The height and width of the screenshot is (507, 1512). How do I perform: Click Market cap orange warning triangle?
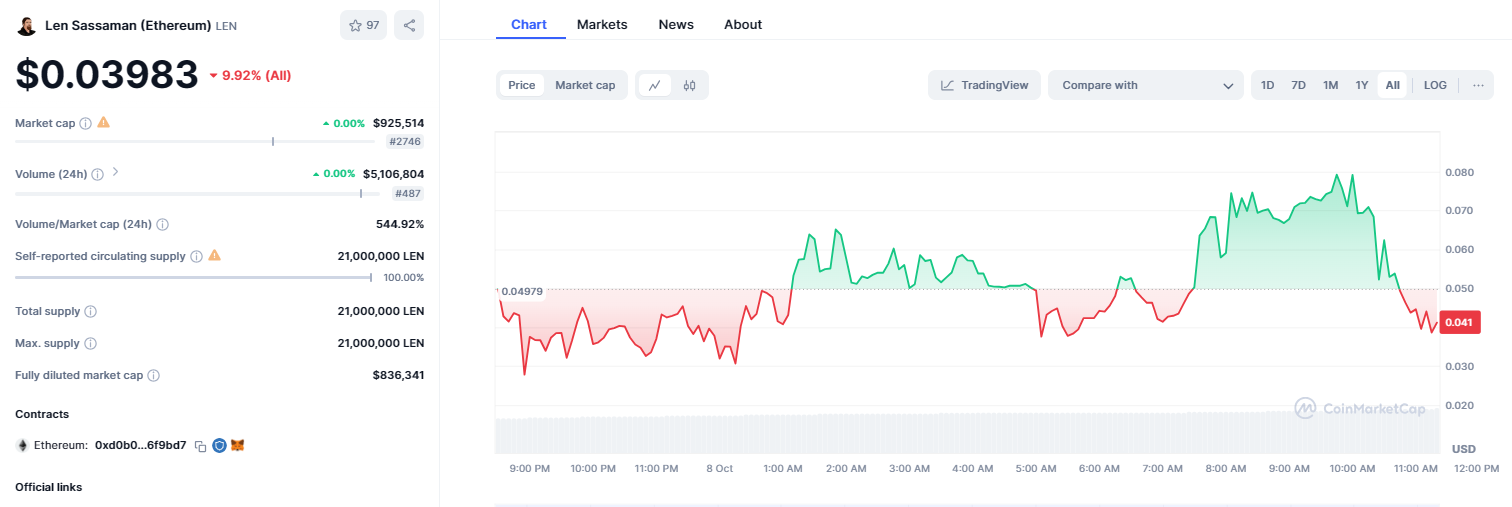[104, 122]
